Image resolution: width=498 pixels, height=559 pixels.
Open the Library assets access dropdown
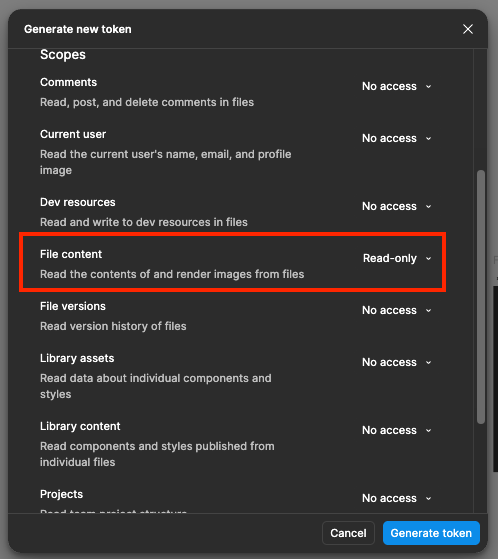[x=397, y=363]
